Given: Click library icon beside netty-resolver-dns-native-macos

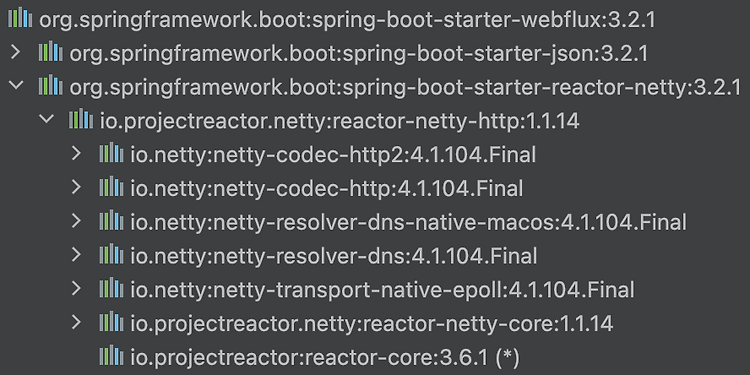Looking at the screenshot, I should pyautogui.click(x=112, y=220).
